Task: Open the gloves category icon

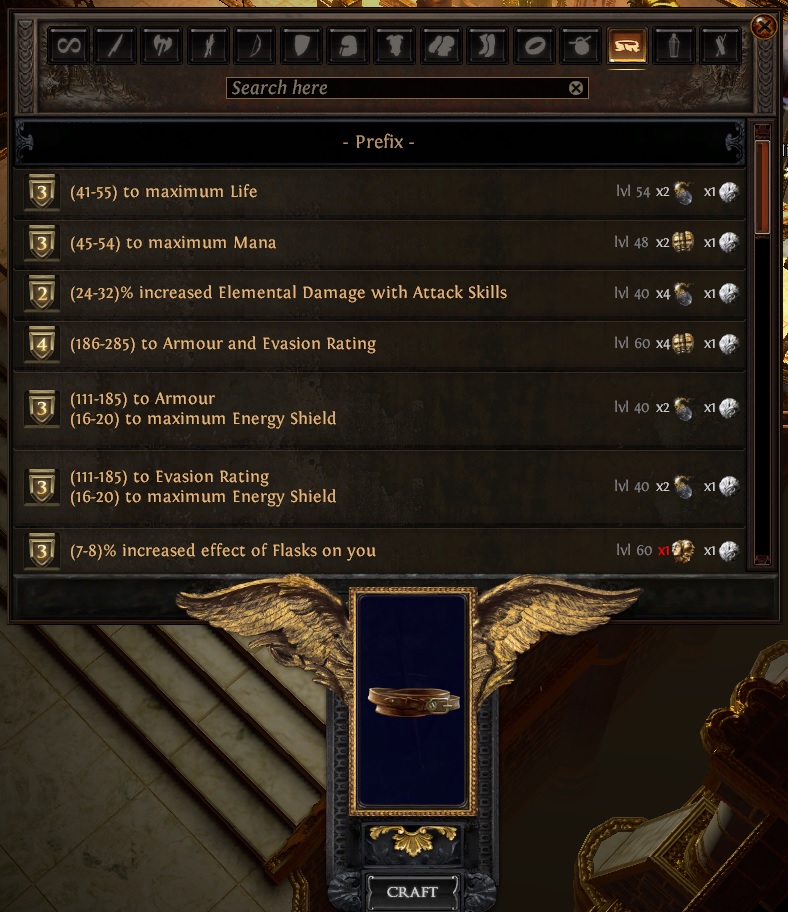Action: (441, 45)
